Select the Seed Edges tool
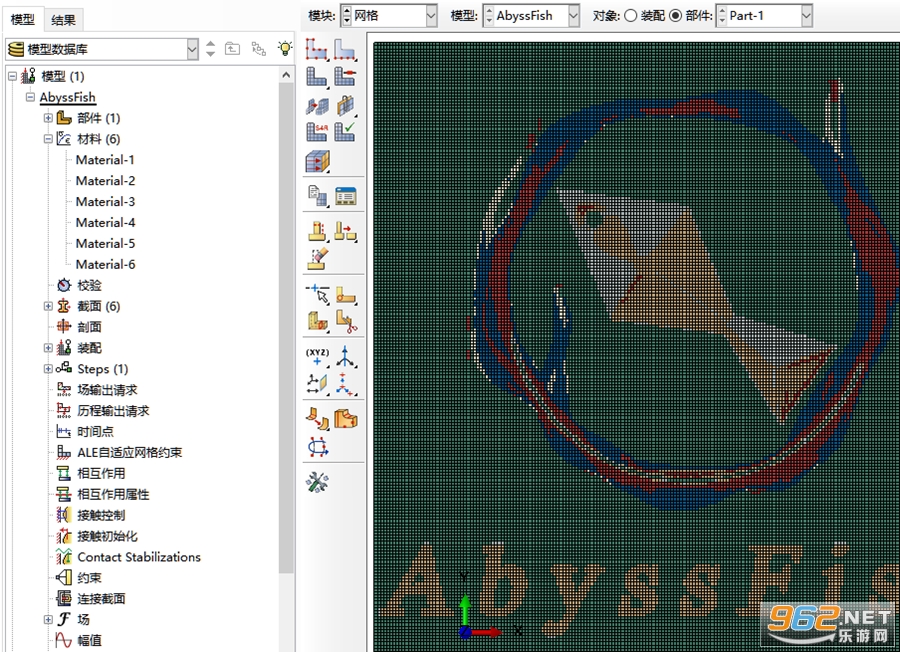 pyautogui.click(x=344, y=49)
